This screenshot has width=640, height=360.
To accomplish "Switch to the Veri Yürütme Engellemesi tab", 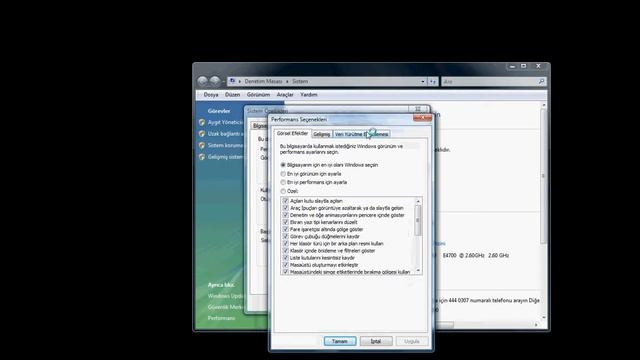I will (362, 134).
